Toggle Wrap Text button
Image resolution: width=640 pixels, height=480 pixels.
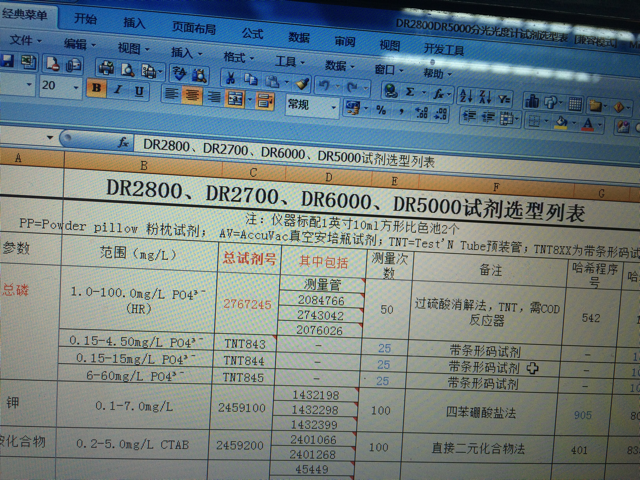coord(264,102)
